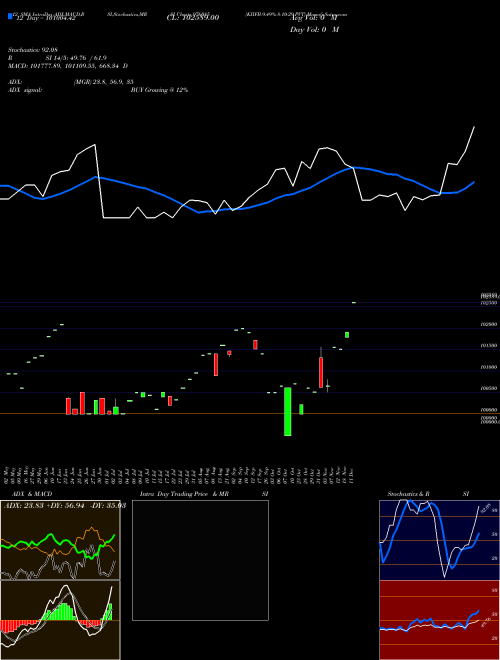Click the MACD values line

click(x=68, y=66)
